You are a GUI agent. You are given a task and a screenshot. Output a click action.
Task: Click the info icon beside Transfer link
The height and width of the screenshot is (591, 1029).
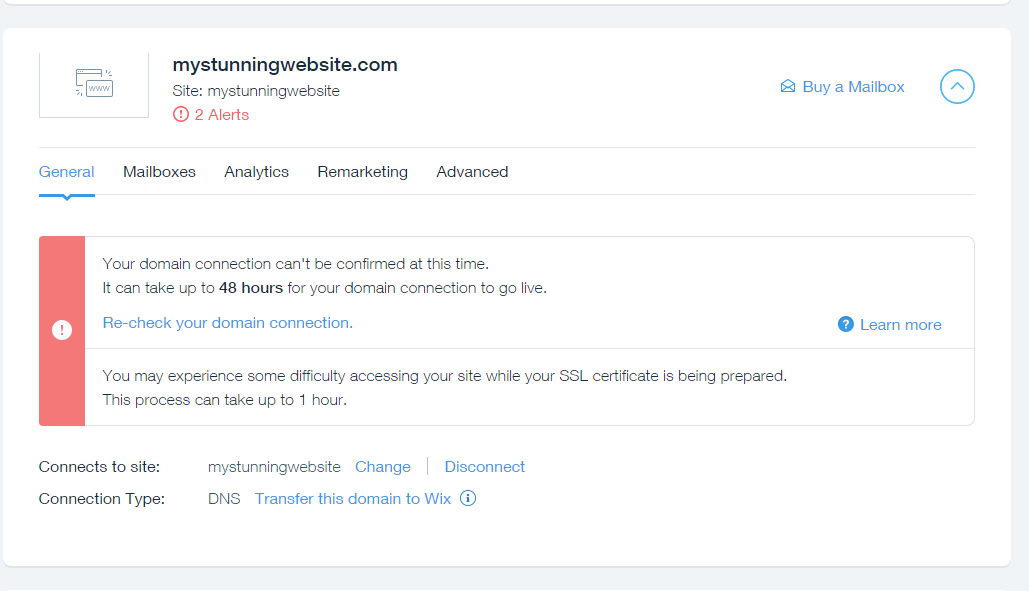pos(468,499)
